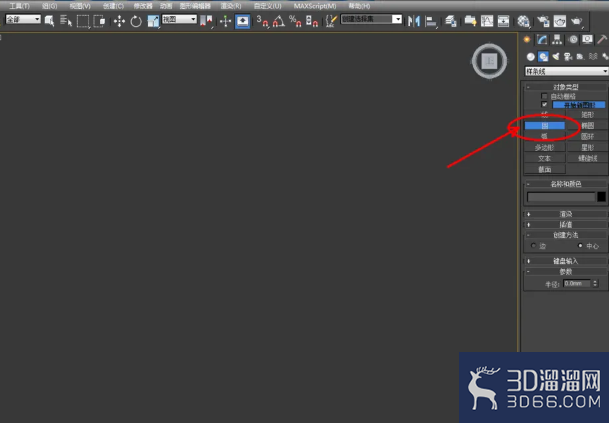Select the Geometry sphere category
The height and width of the screenshot is (423, 609).
tap(531, 57)
